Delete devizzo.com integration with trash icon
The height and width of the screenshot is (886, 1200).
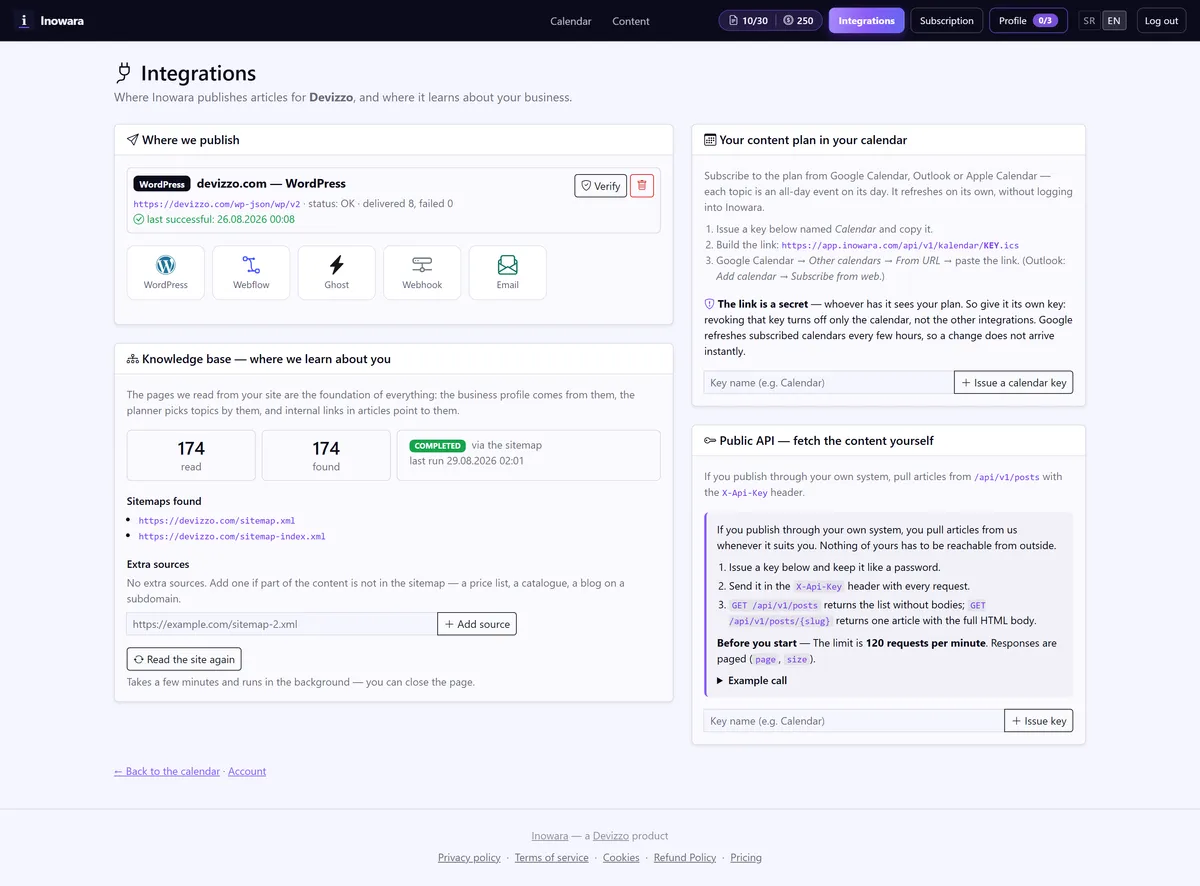(x=642, y=185)
